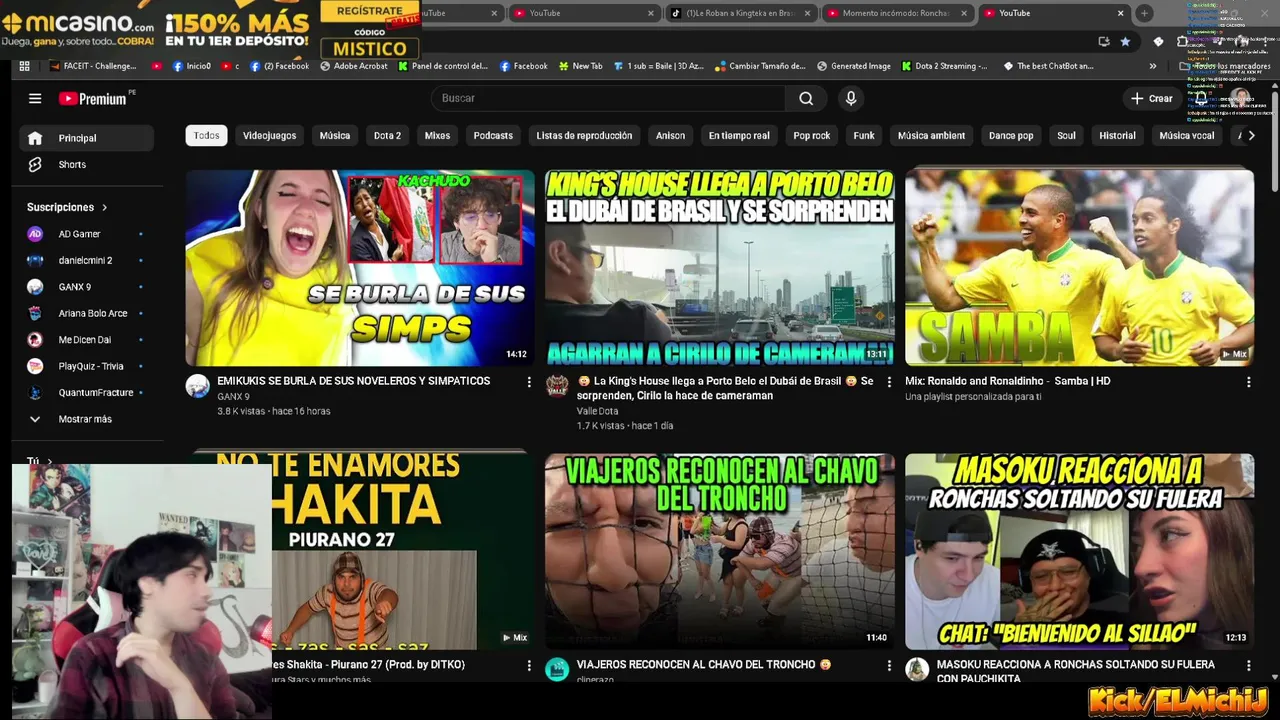1280x720 pixels.
Task: Open danielcmini 2 subscription channel
Action: (86, 260)
